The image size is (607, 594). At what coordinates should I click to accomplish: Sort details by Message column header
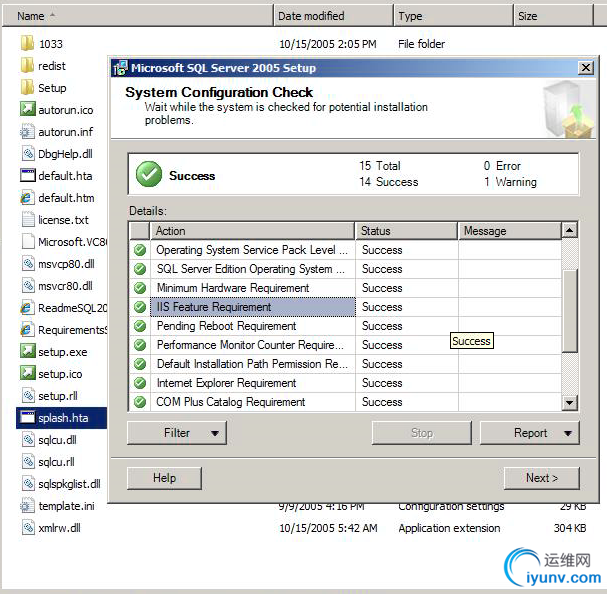(x=510, y=231)
